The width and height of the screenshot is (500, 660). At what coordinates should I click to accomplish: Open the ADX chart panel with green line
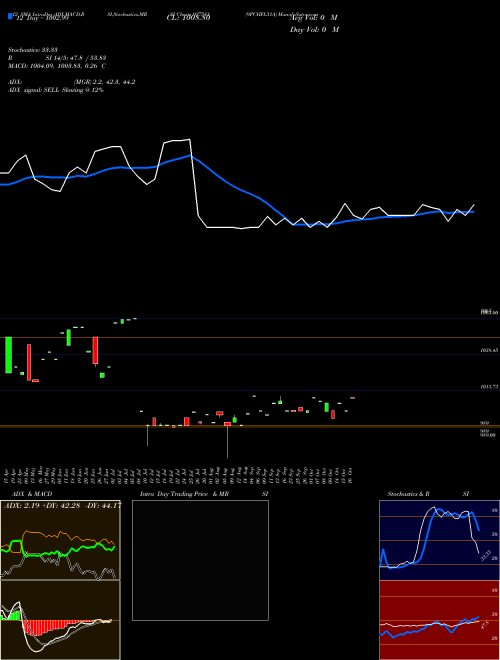tap(60, 540)
